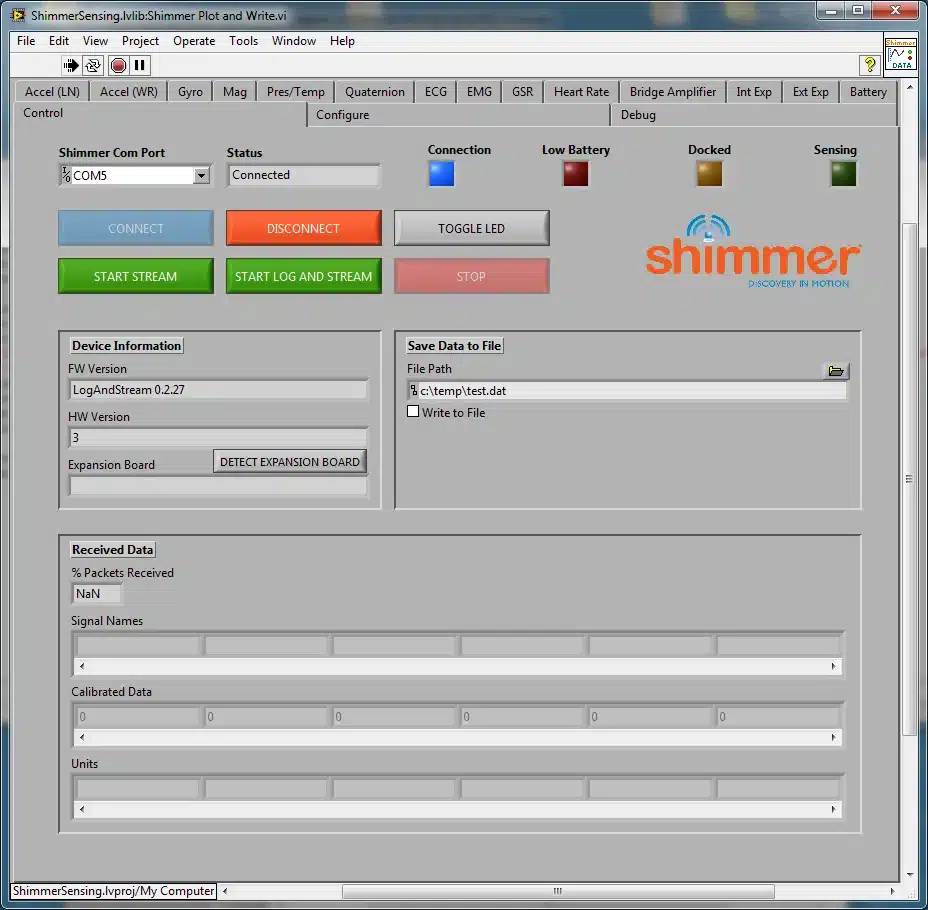Click the START STREAM button

click(x=136, y=276)
